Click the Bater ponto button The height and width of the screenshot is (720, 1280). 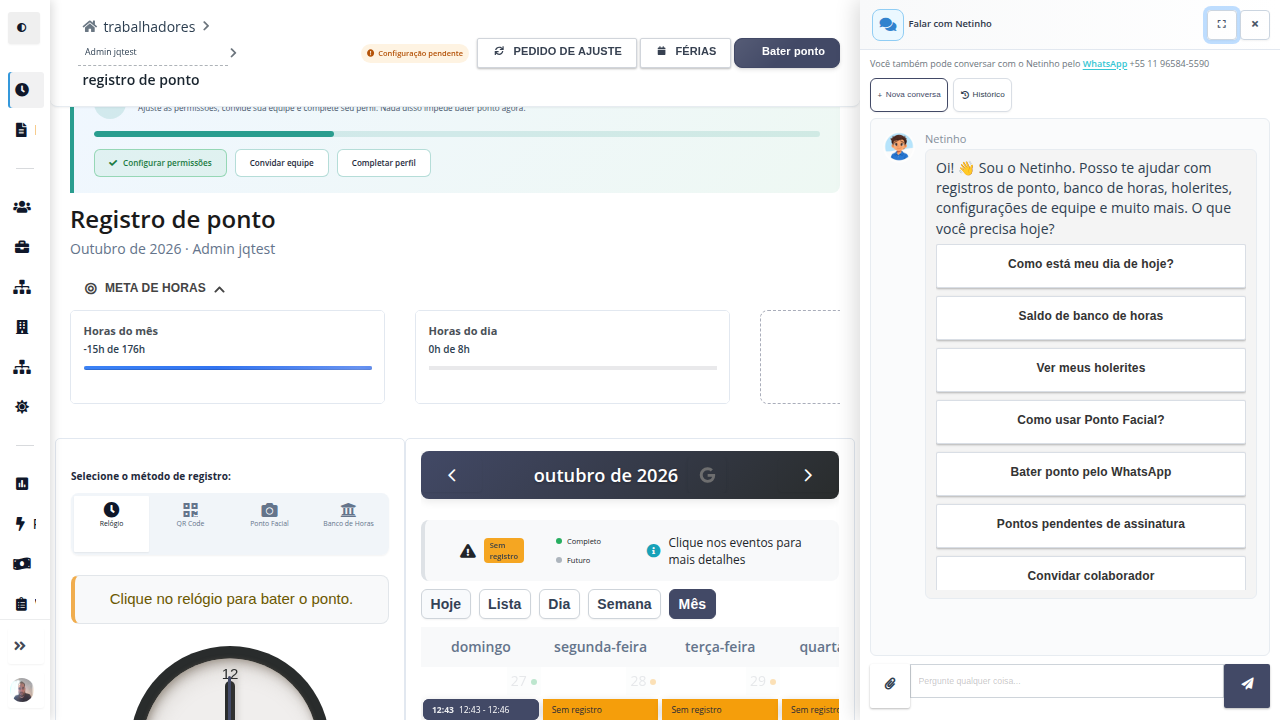click(x=787, y=52)
